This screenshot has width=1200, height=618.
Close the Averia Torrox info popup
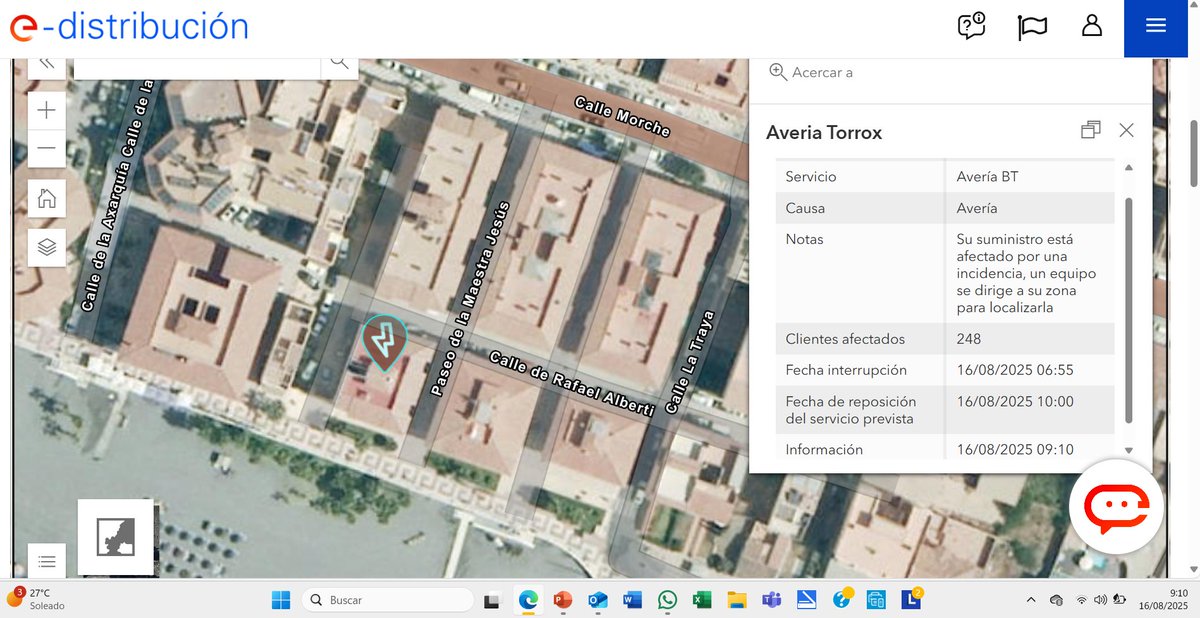point(1127,130)
